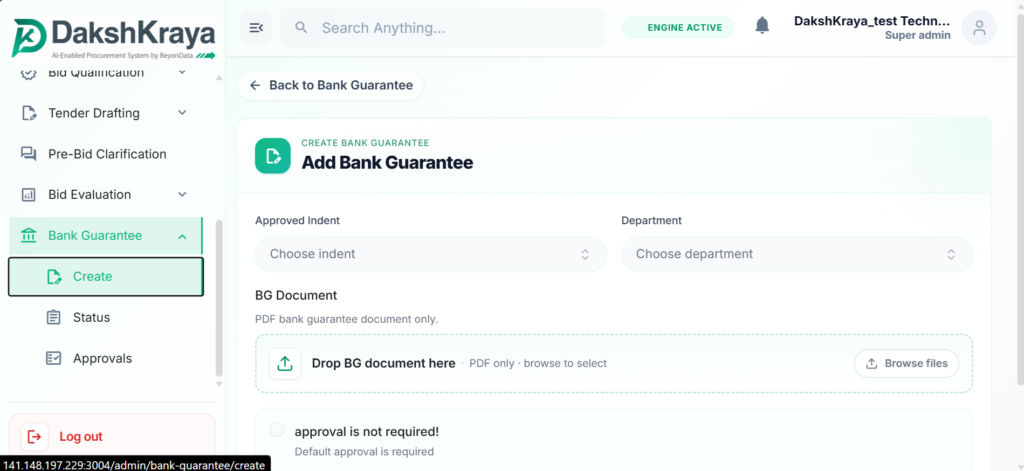The height and width of the screenshot is (471, 1024).
Task: Click the Search Anything field
Action: click(442, 27)
